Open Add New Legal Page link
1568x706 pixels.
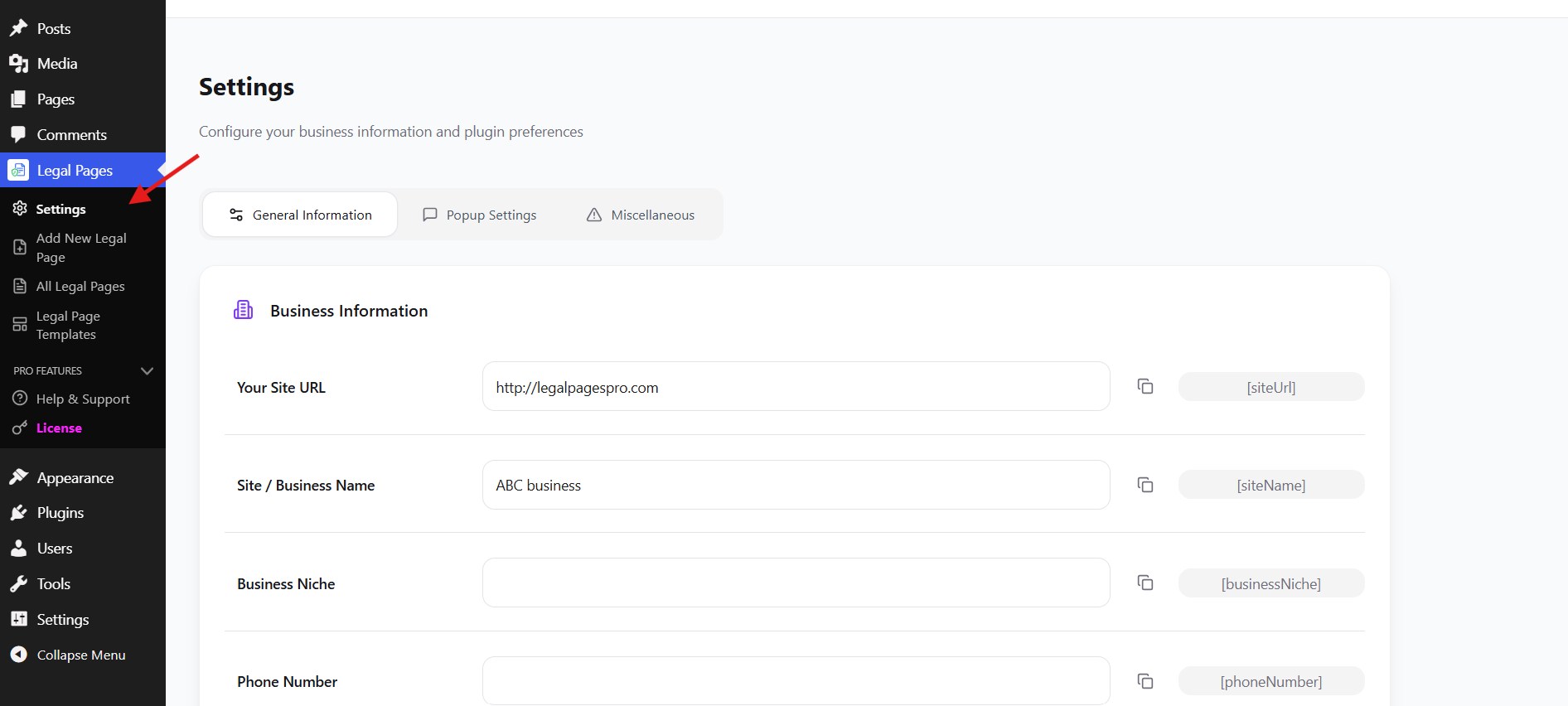click(x=81, y=248)
